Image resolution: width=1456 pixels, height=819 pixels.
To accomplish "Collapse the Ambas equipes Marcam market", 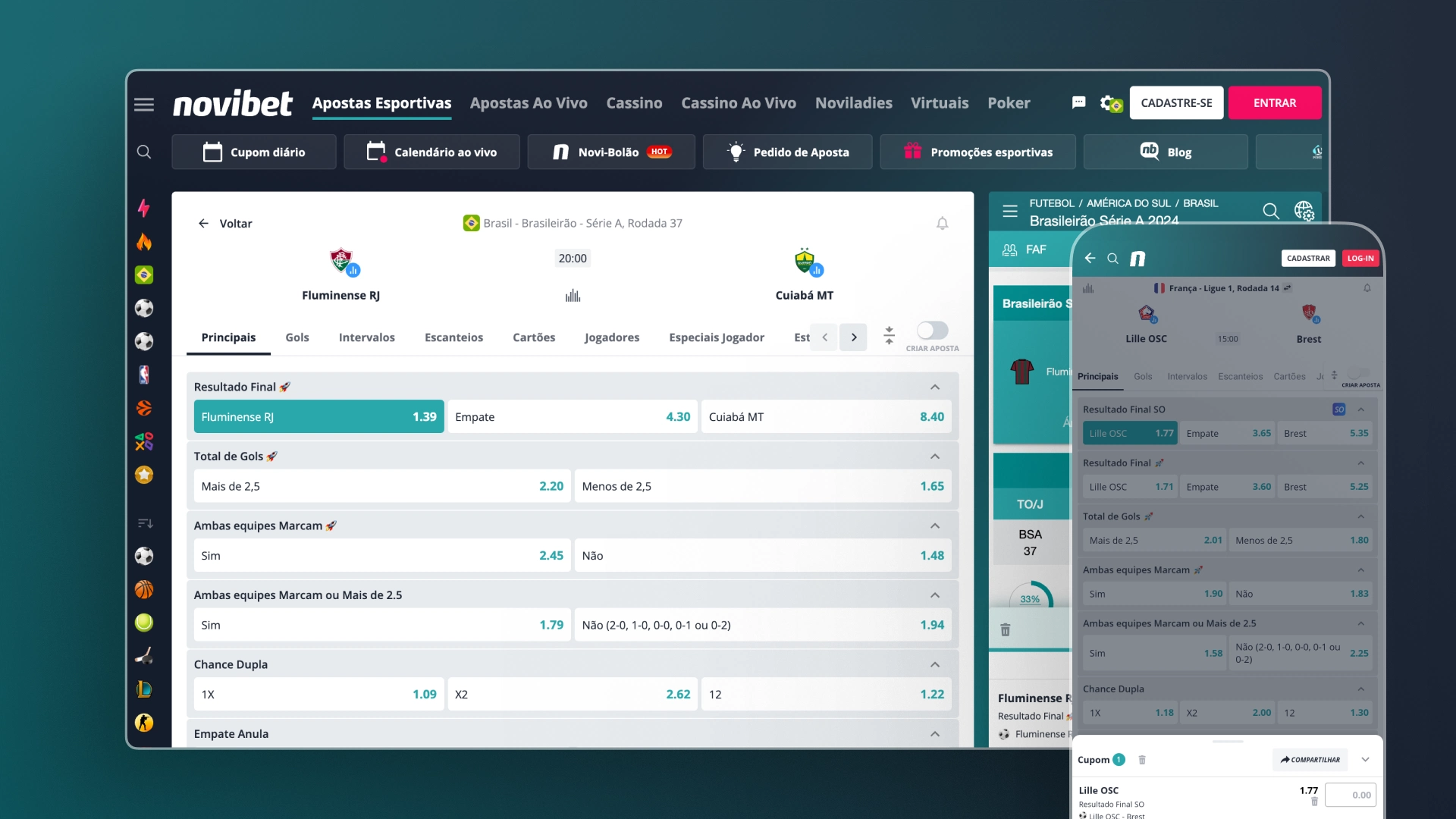I will point(935,526).
